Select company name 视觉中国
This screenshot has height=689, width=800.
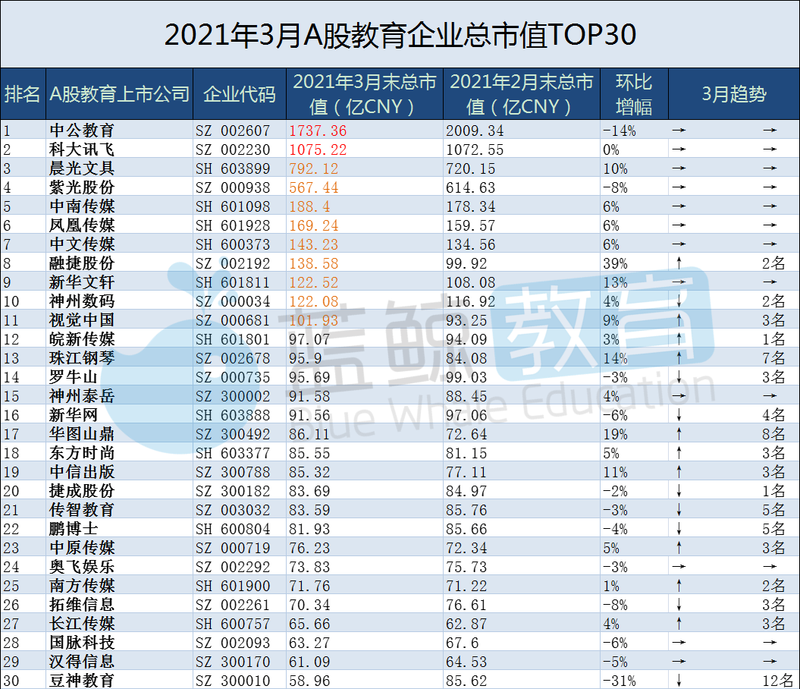pyautogui.click(x=82, y=320)
